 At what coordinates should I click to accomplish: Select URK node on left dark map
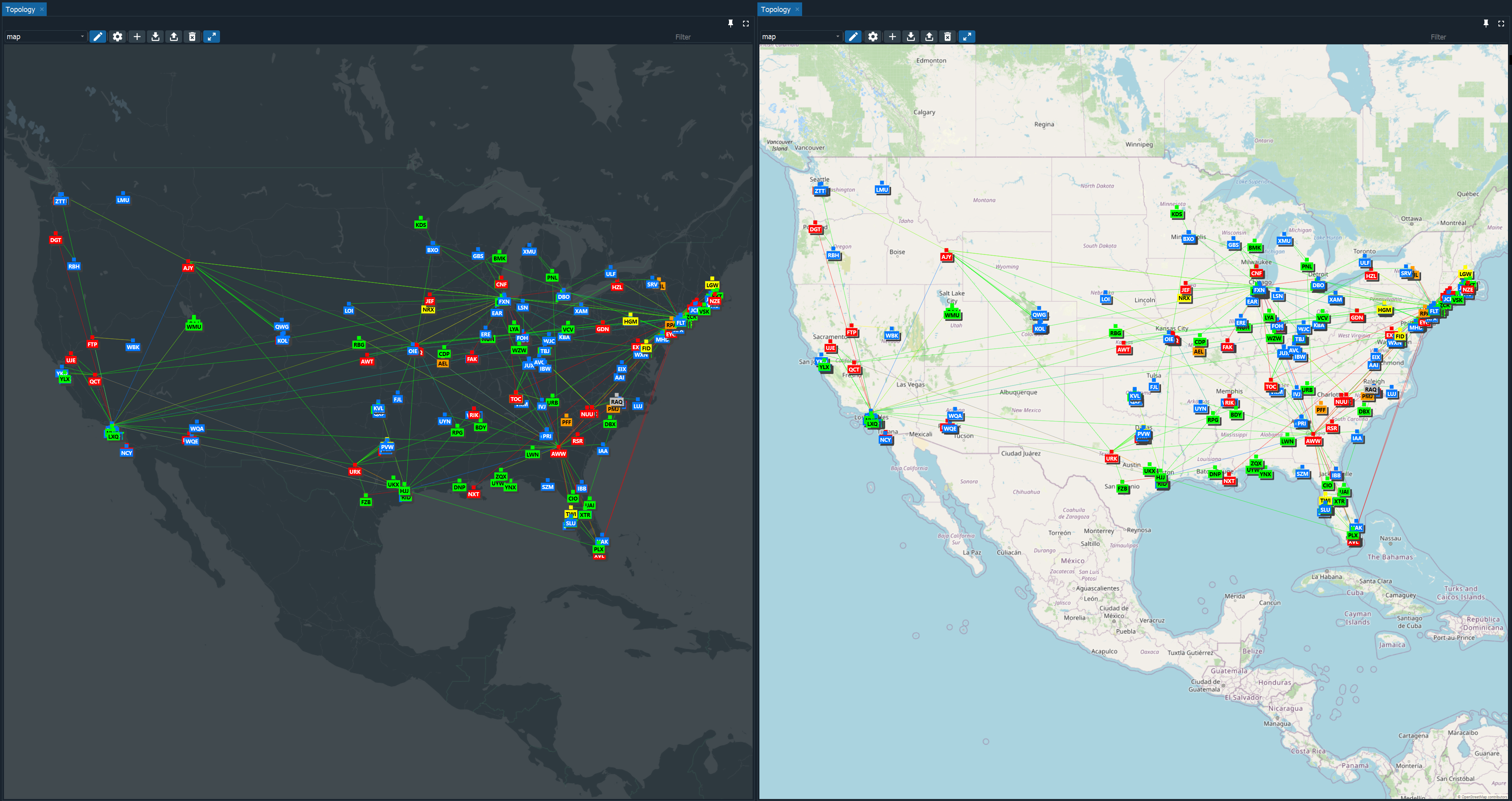click(x=355, y=471)
